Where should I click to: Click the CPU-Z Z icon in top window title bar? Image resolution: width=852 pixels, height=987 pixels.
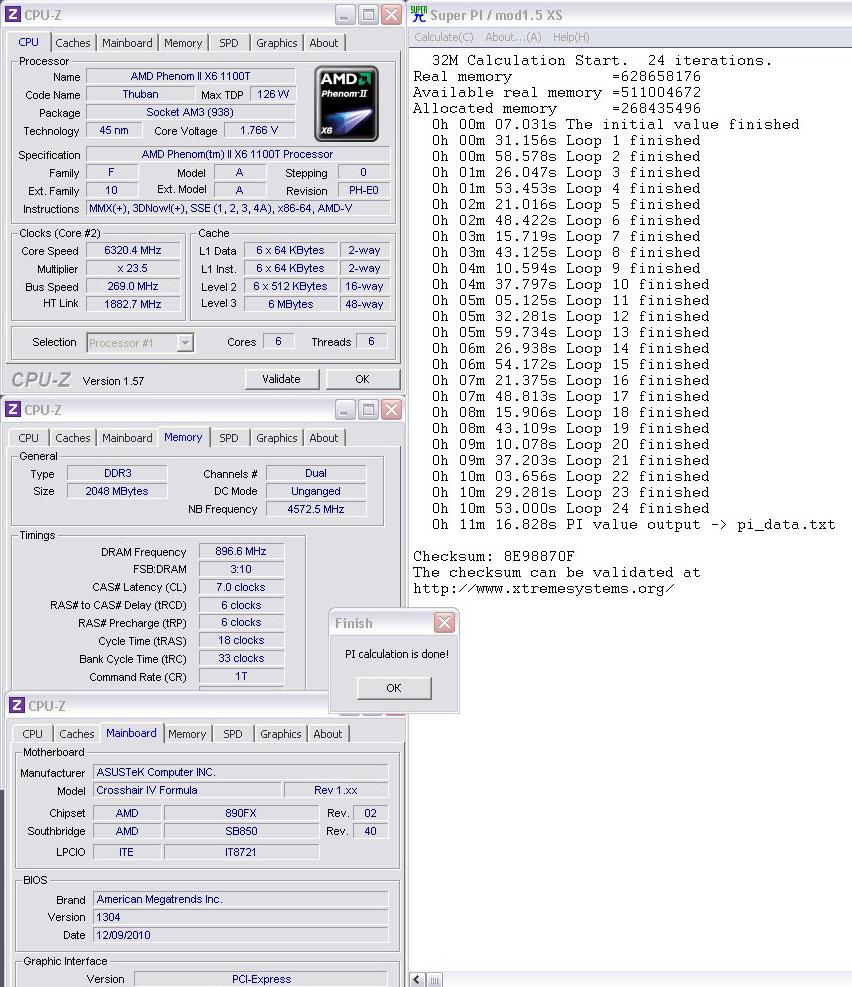(13, 14)
